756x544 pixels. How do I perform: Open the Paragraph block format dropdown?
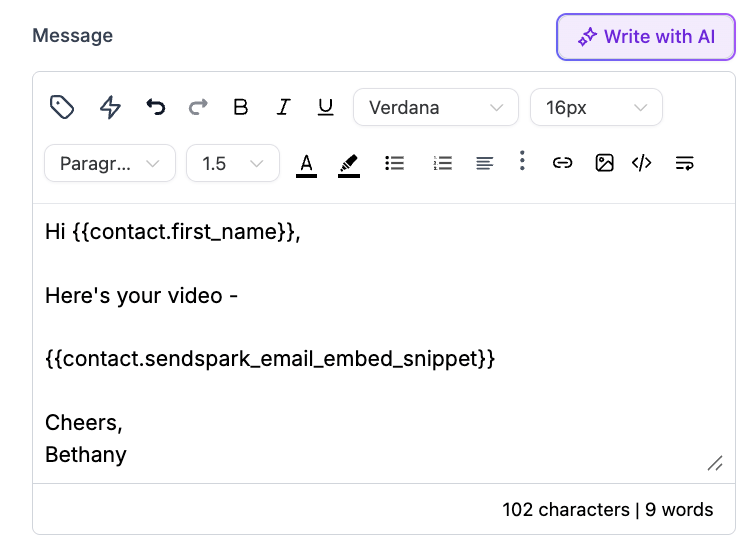click(x=110, y=163)
